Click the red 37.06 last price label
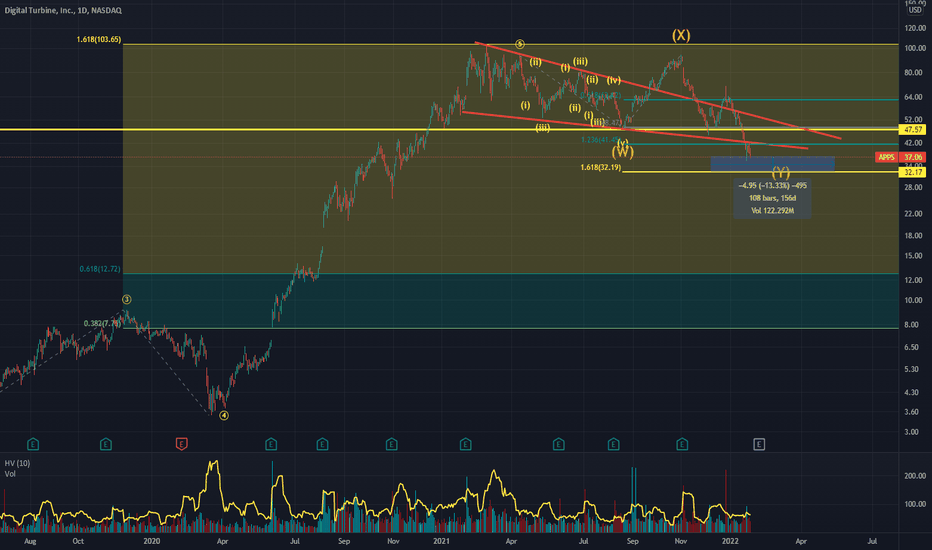The height and width of the screenshot is (550, 932). point(913,157)
